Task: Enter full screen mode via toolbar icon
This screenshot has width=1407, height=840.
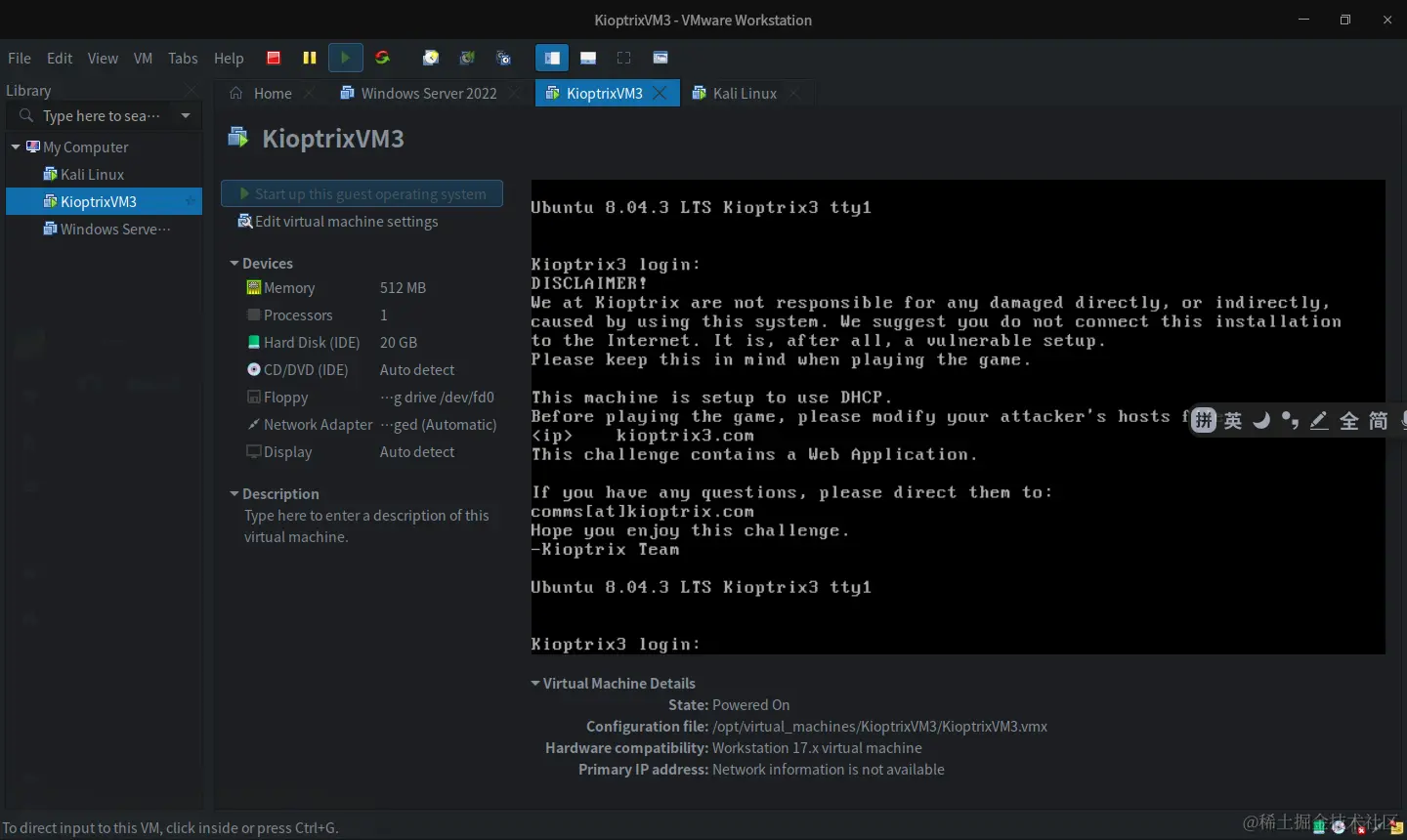Action: pos(624,58)
